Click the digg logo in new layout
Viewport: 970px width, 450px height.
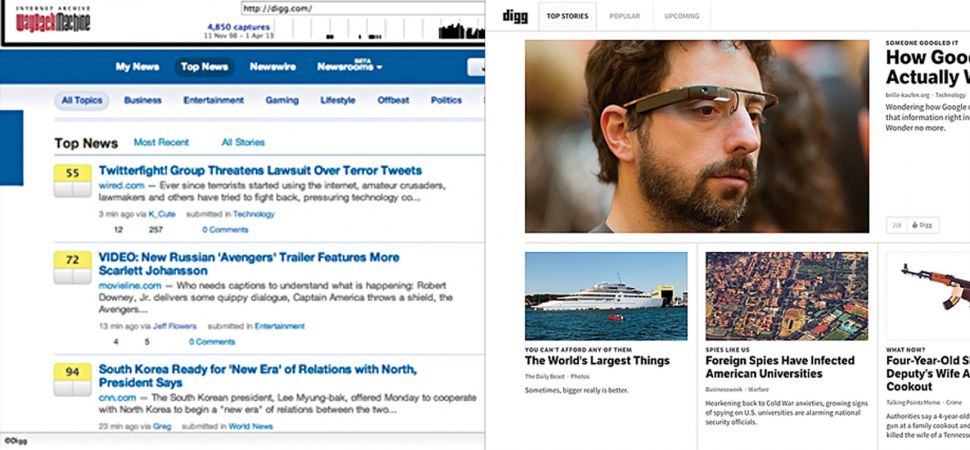point(515,16)
